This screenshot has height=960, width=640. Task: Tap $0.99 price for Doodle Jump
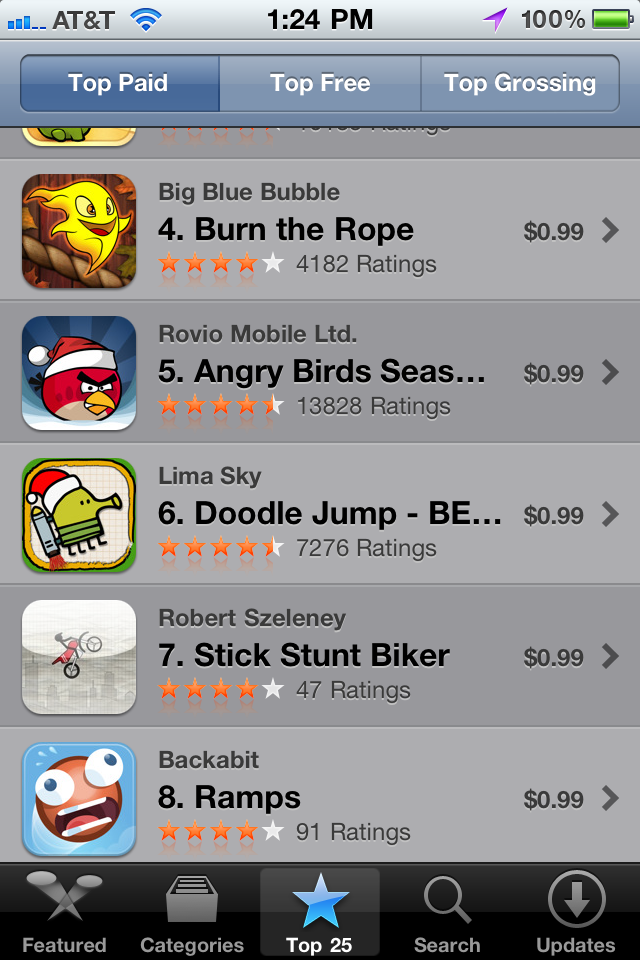coord(553,516)
